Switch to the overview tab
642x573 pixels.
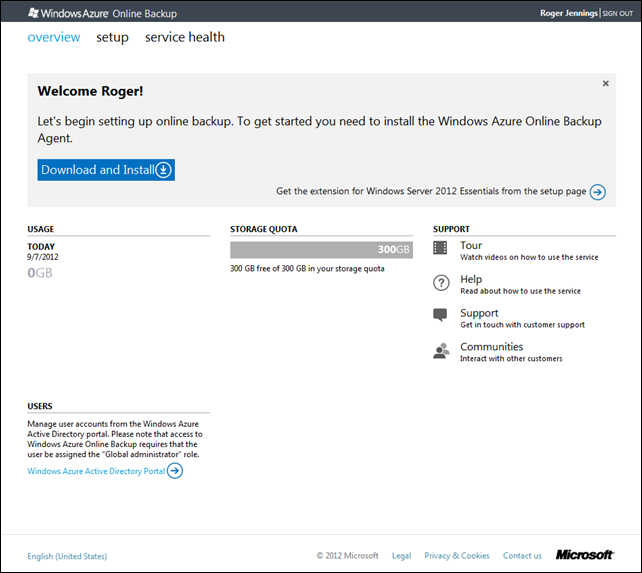(54, 37)
